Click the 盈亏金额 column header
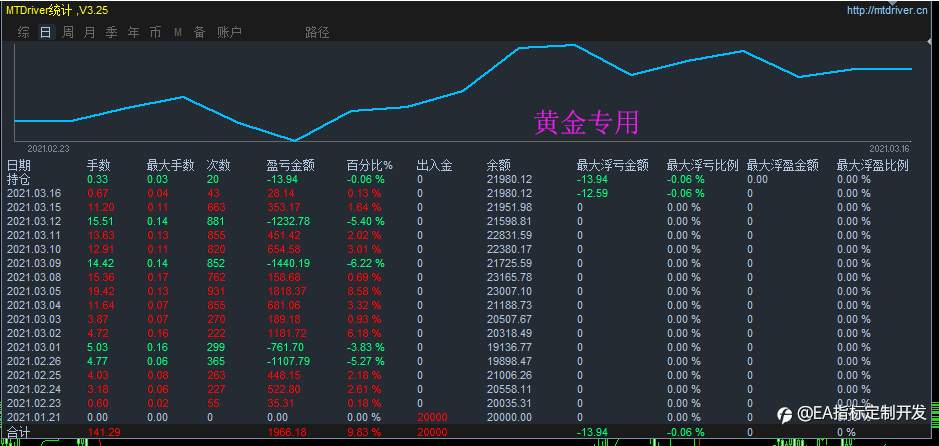Screen dimensions: 939x446 pos(290,165)
